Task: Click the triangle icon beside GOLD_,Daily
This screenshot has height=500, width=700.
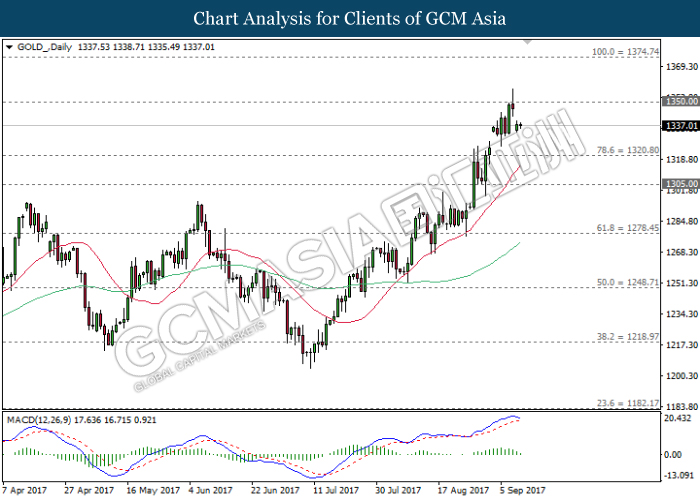Action: point(9,46)
